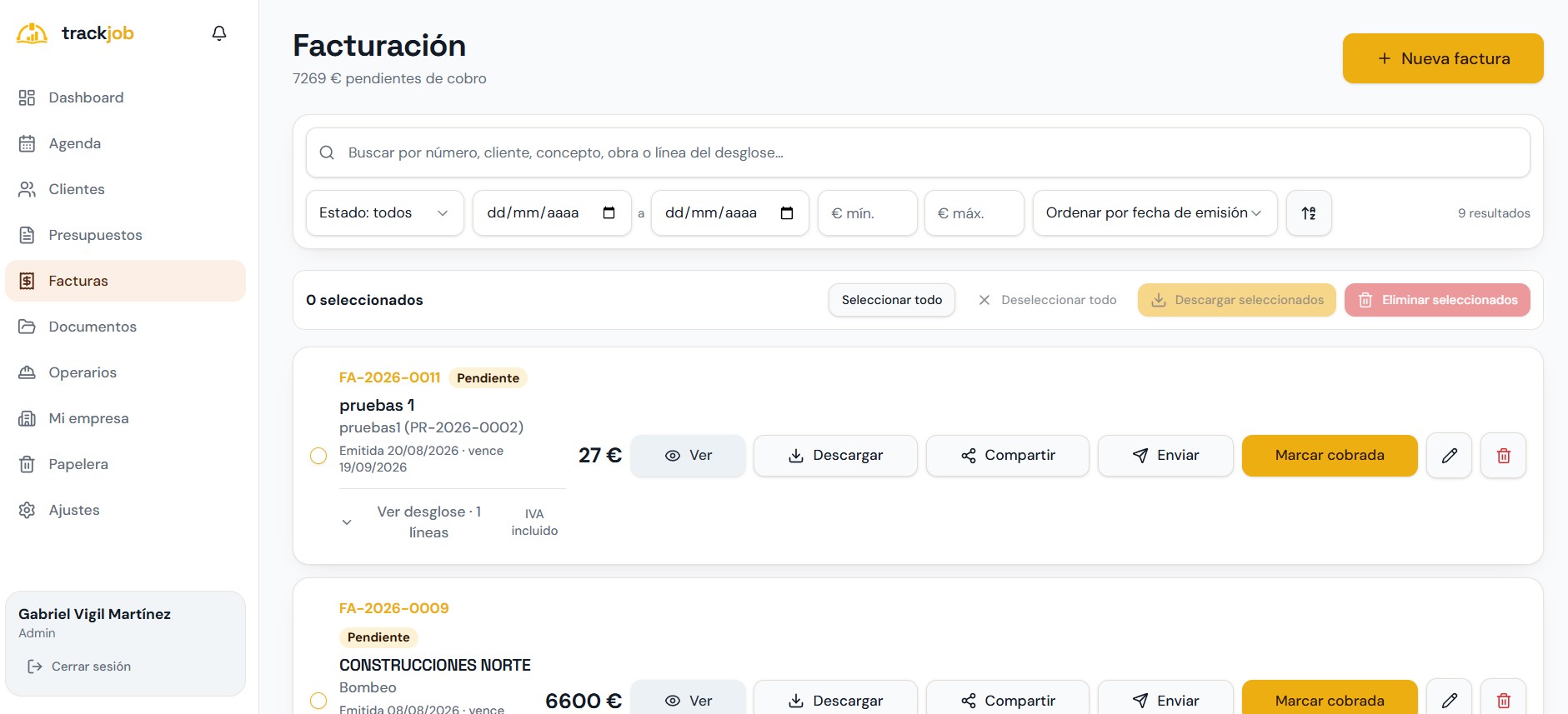Download invoice FA-2026-0011
This screenshot has height=714, width=1568.
point(835,456)
